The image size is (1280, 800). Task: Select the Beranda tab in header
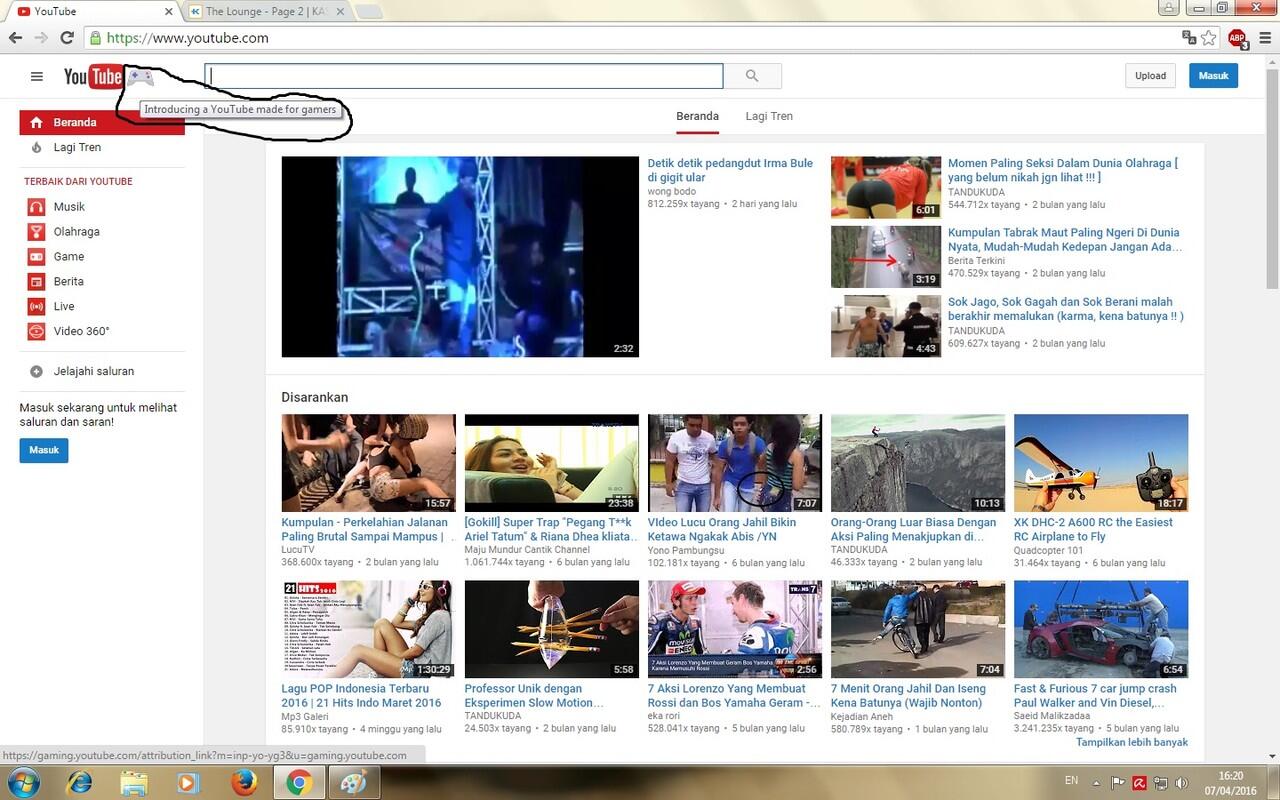(697, 116)
